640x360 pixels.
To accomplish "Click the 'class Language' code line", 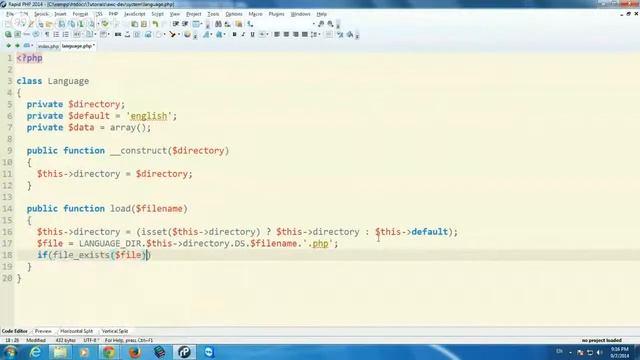I will click(x=53, y=81).
